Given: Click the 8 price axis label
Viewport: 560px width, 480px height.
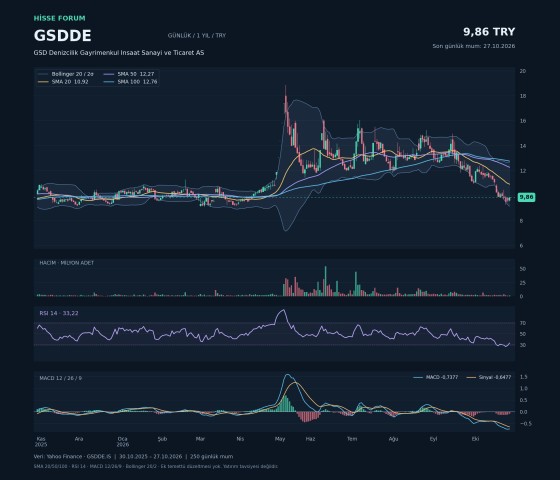Looking at the screenshot, I should click(521, 221).
